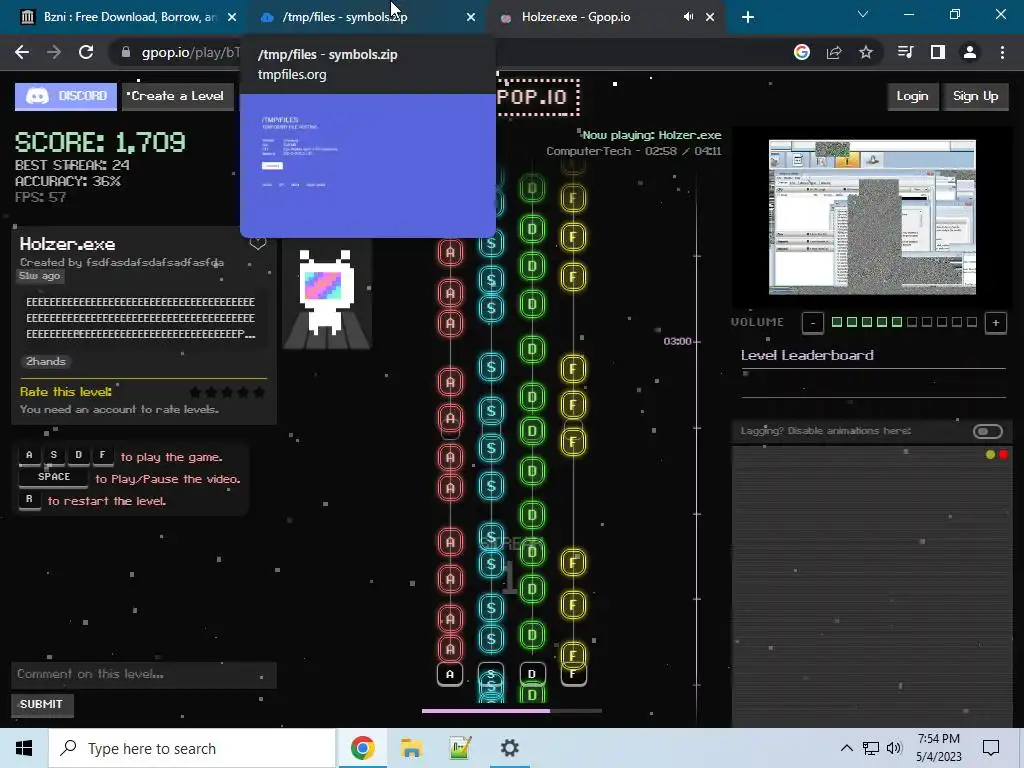Mute the Holzer.exe tab audio icon
Screen dimensions: 1024x768
pyautogui.click(x=688, y=17)
